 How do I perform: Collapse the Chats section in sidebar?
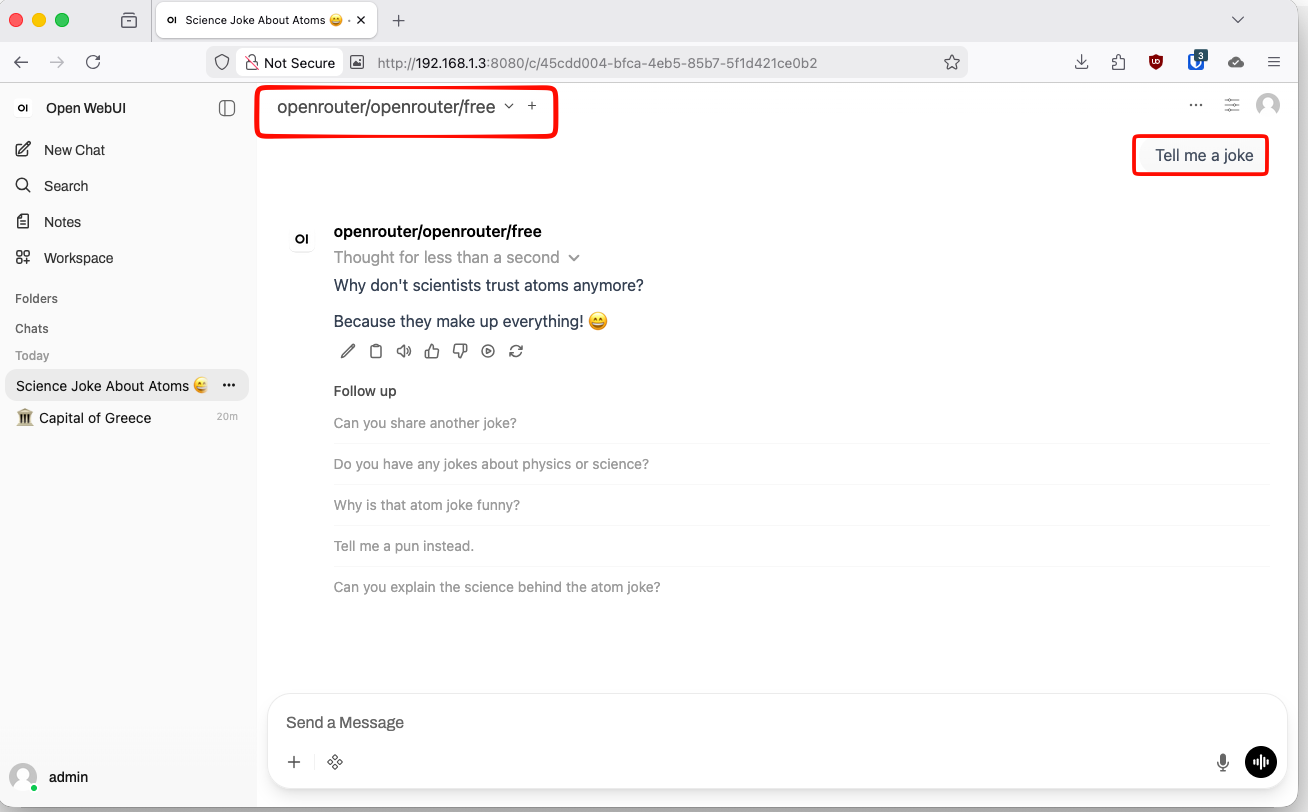click(x=32, y=329)
